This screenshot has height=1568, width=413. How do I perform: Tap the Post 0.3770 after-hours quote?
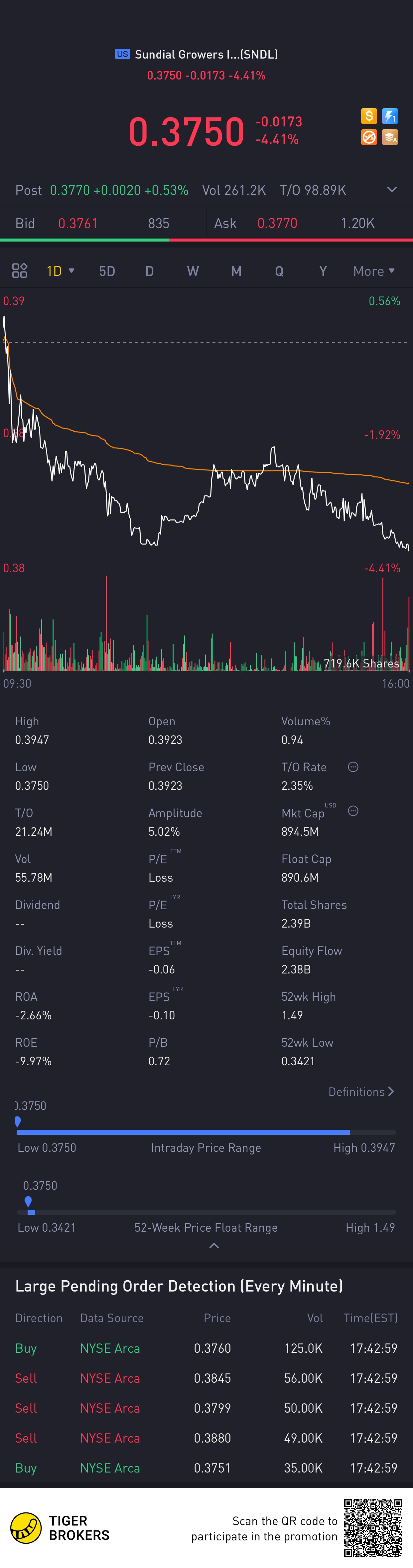[x=101, y=191]
